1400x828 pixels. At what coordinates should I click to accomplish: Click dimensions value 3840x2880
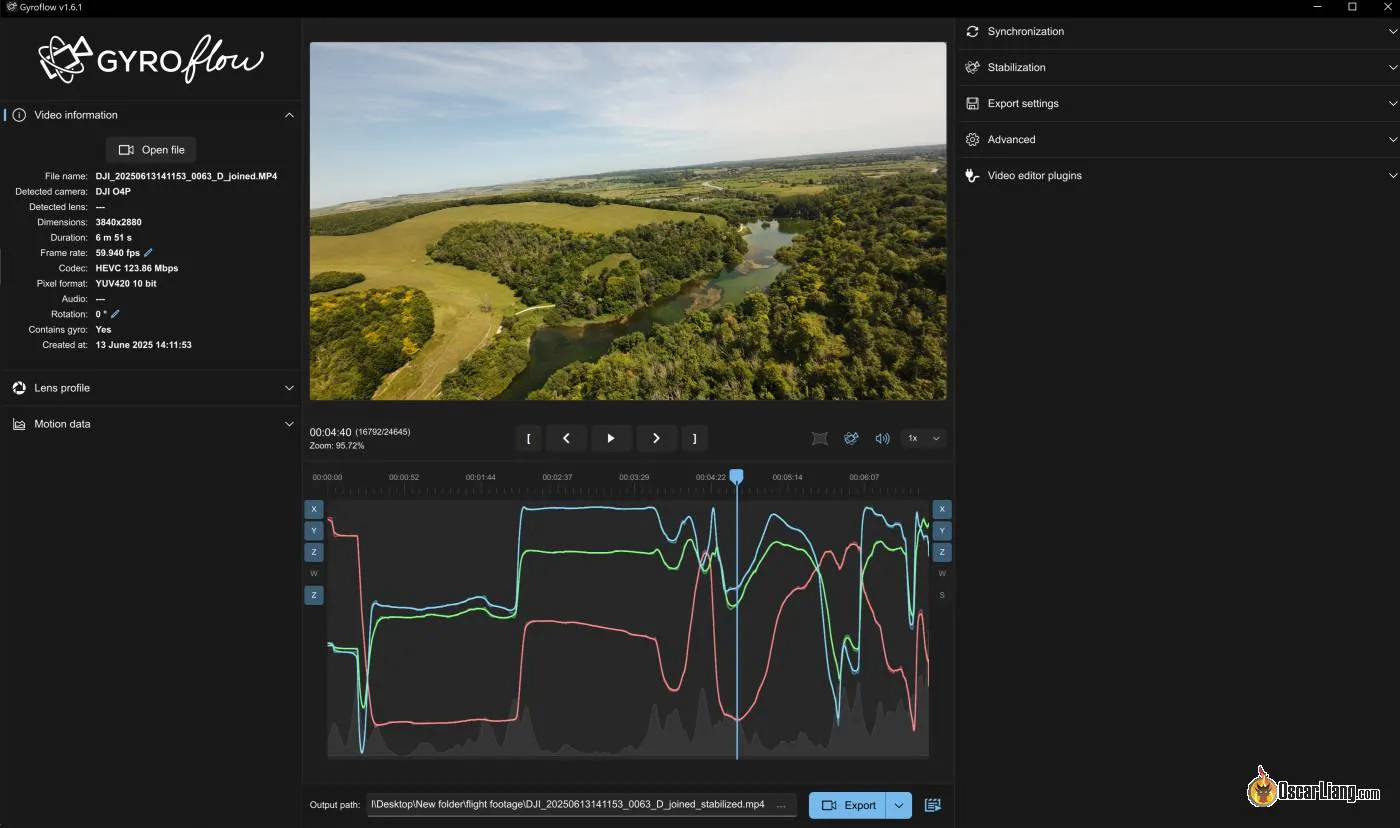[x=119, y=222]
